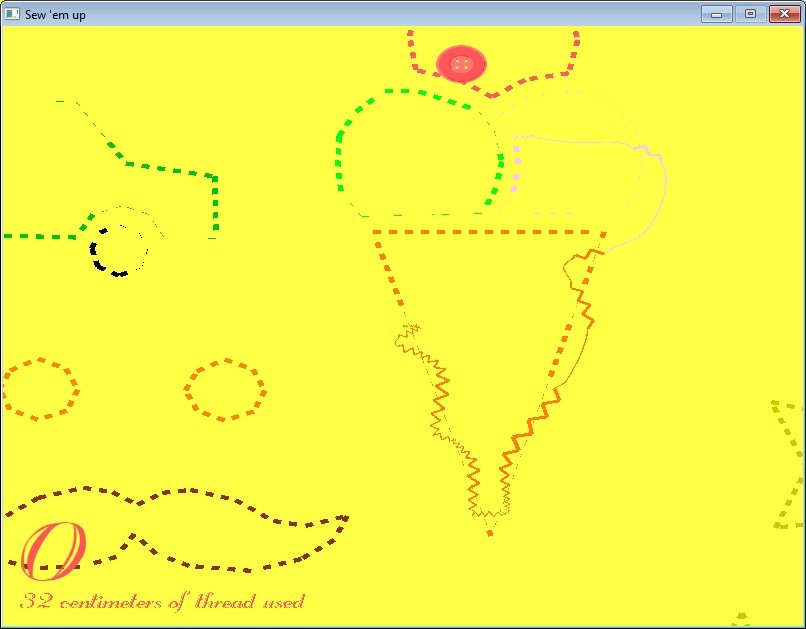The height and width of the screenshot is (629, 806).
Task: Click the large red zero score
Action: coord(52,552)
